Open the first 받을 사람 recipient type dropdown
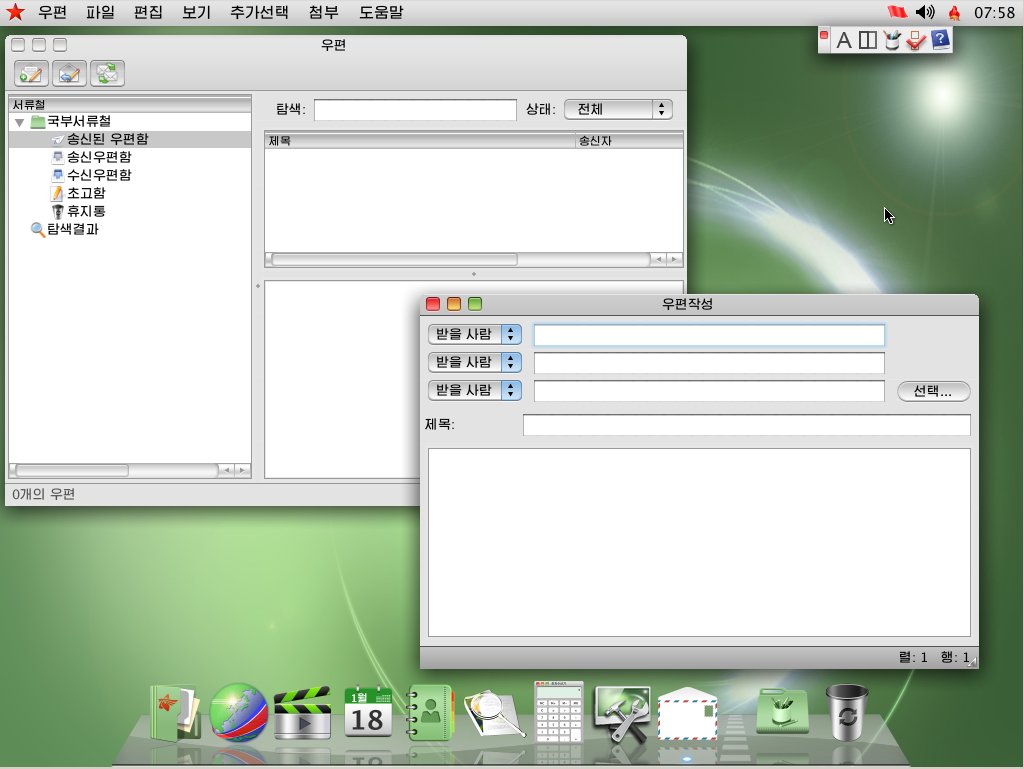 click(475, 334)
